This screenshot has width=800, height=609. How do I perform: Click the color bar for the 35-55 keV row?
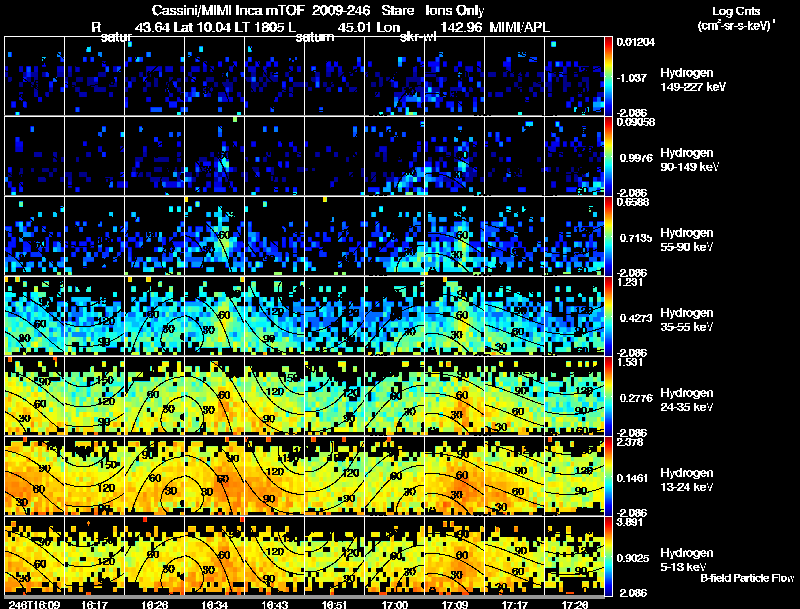pyautogui.click(x=608, y=316)
